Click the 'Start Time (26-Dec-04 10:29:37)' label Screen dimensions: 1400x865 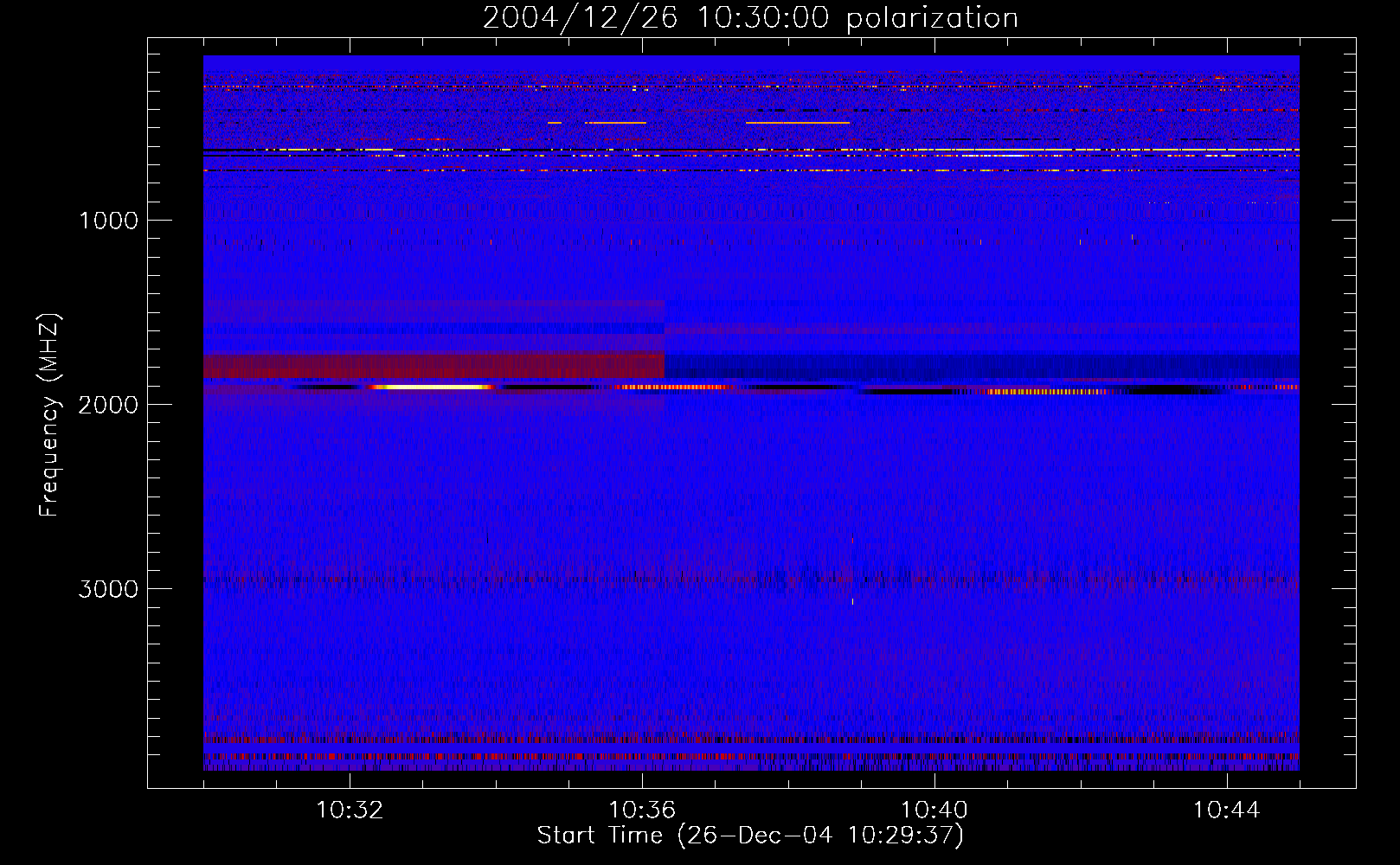[x=750, y=836]
